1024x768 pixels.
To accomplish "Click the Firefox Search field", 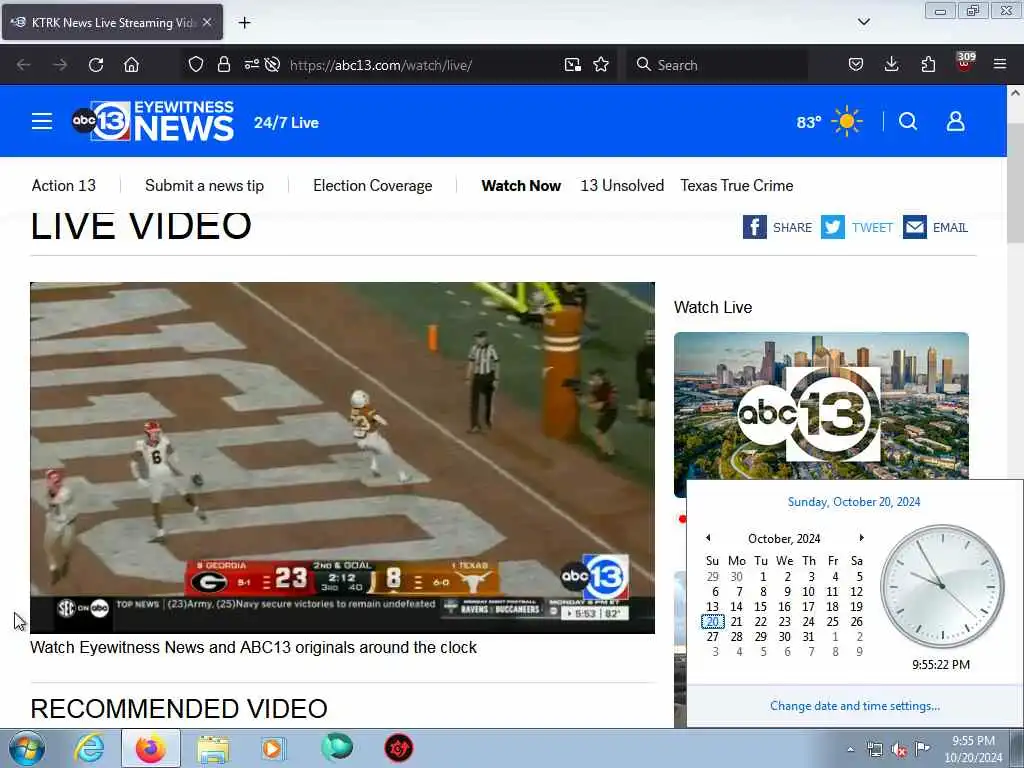I will tap(716, 65).
